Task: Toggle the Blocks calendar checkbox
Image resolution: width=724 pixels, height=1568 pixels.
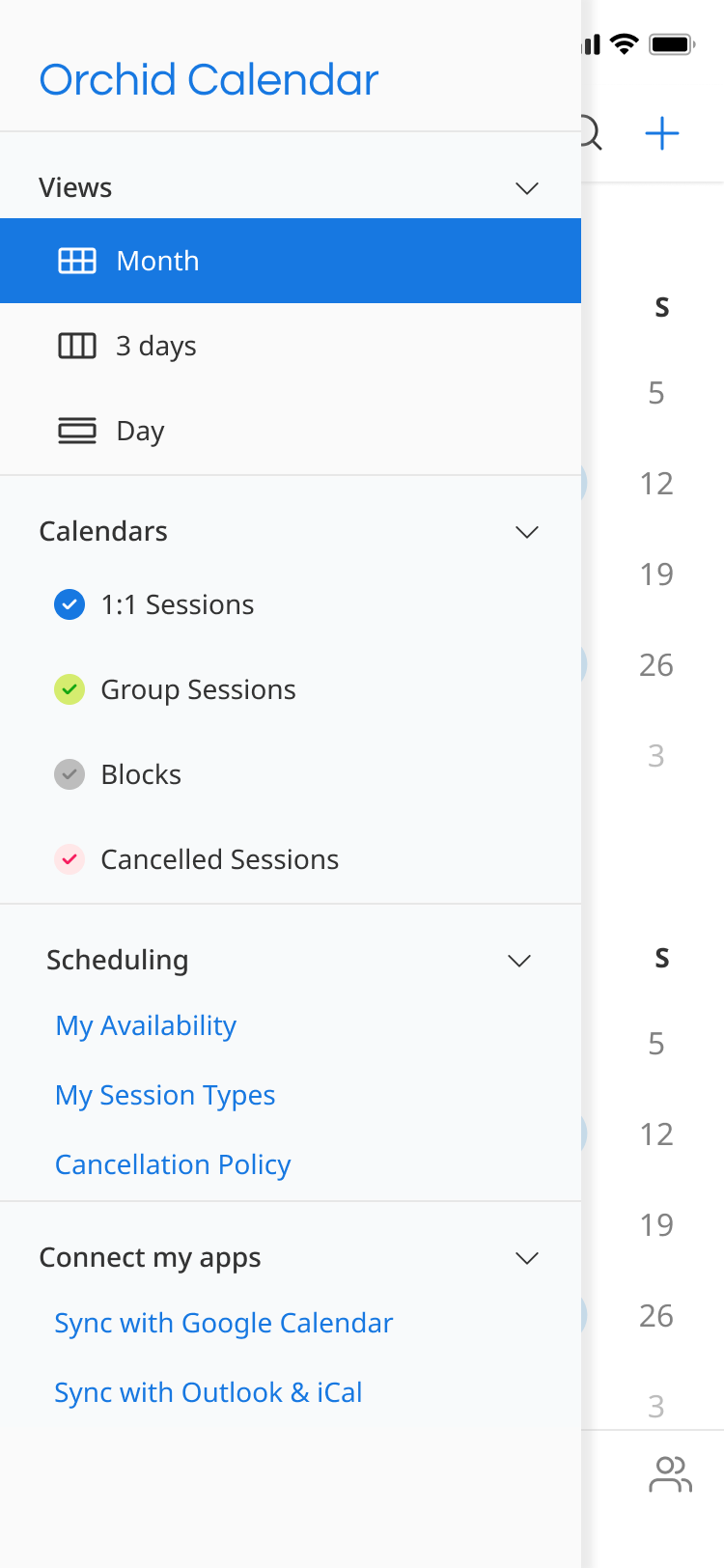Action: click(70, 774)
